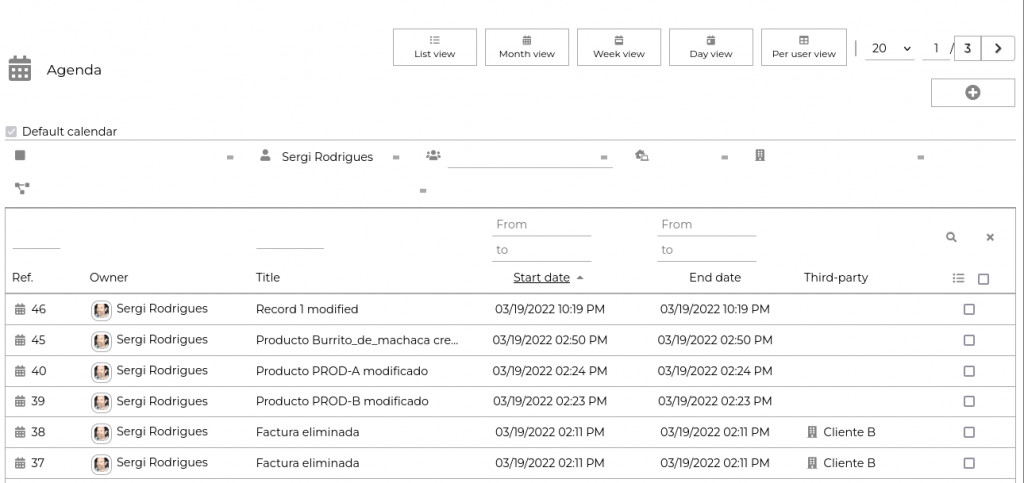The image size is (1024, 483).
Task: Click the plus icon to add event
Action: (972, 92)
